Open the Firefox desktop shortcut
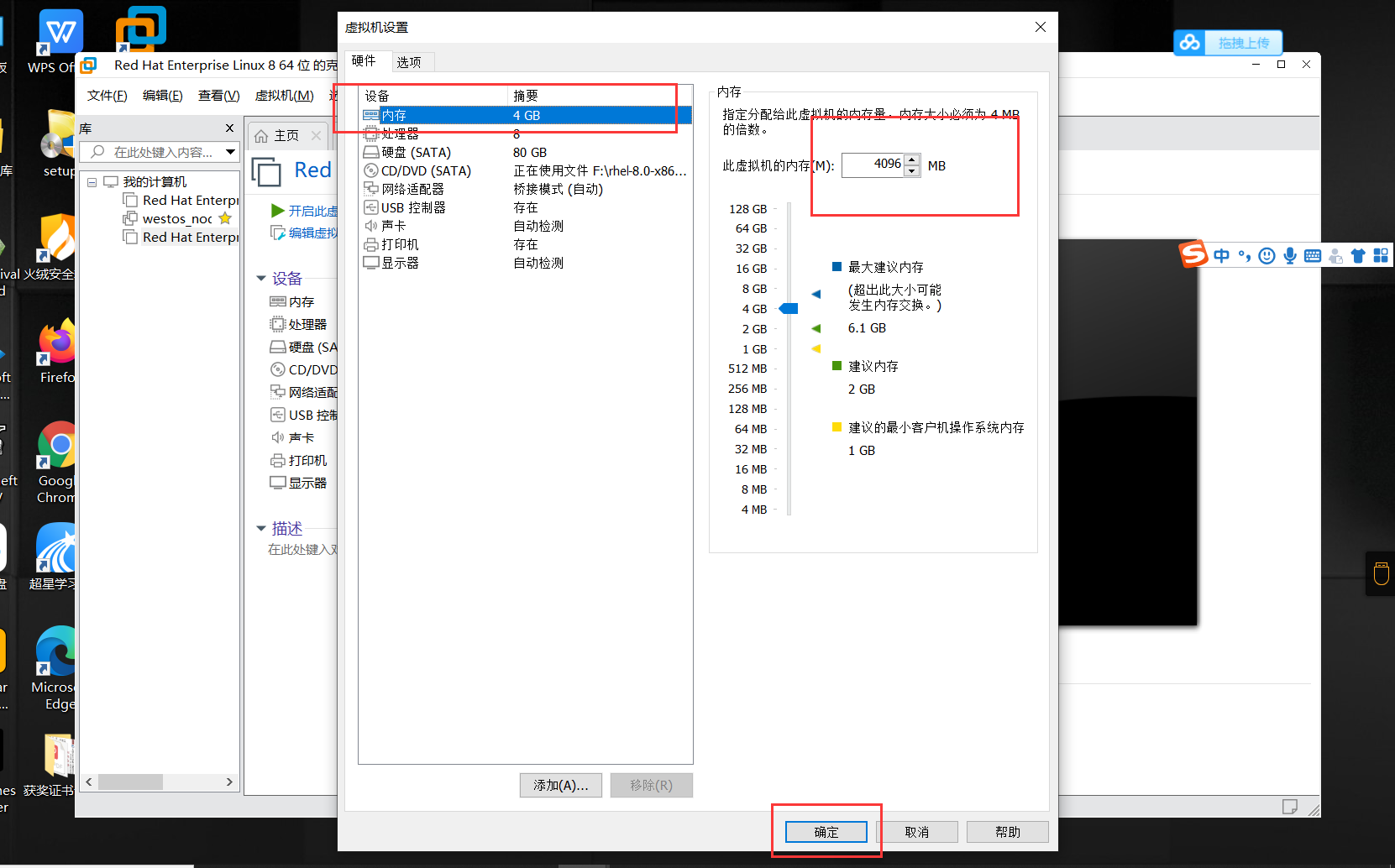Image resolution: width=1395 pixels, height=868 pixels. coord(57,351)
